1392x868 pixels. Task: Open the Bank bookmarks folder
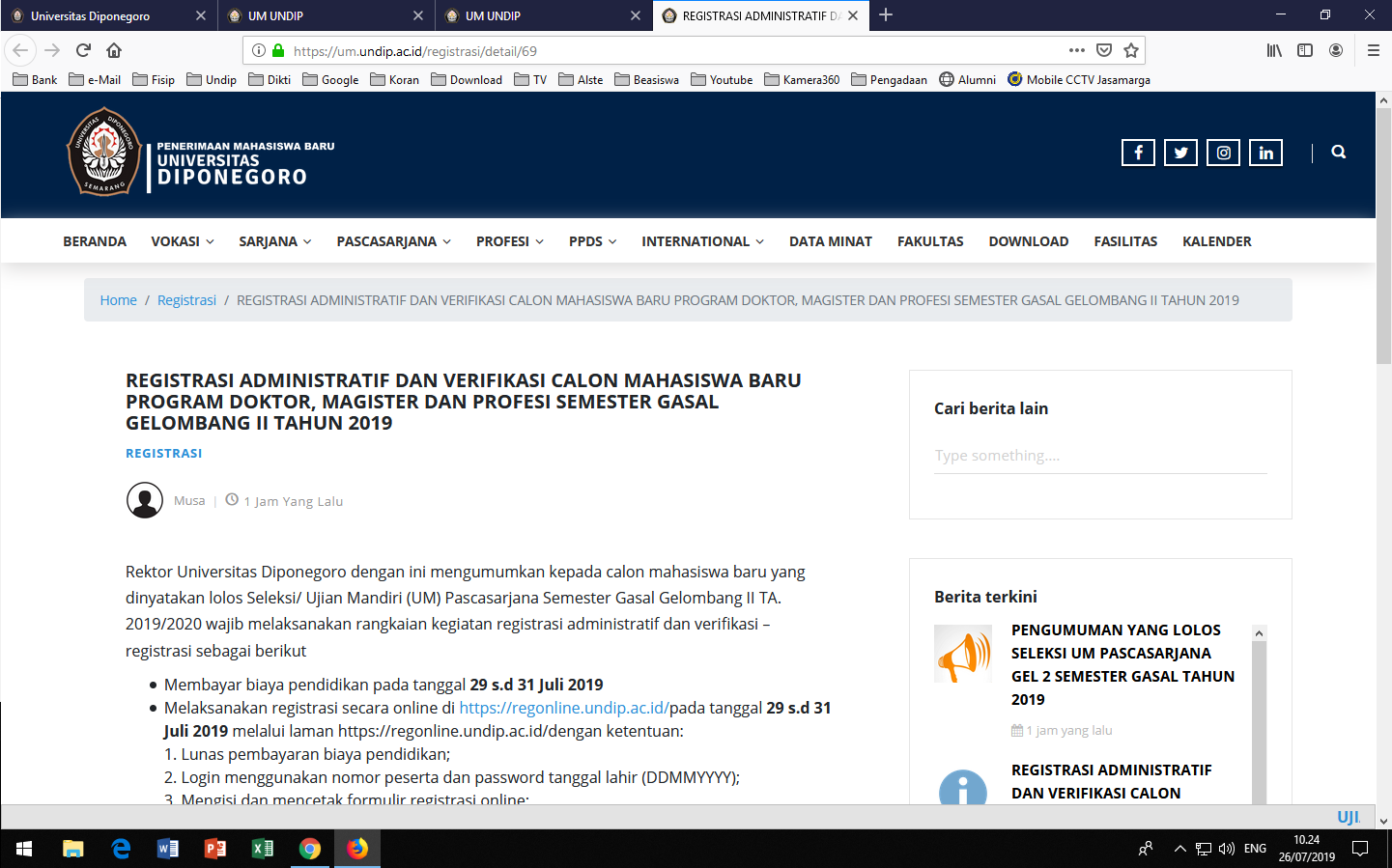(36, 80)
